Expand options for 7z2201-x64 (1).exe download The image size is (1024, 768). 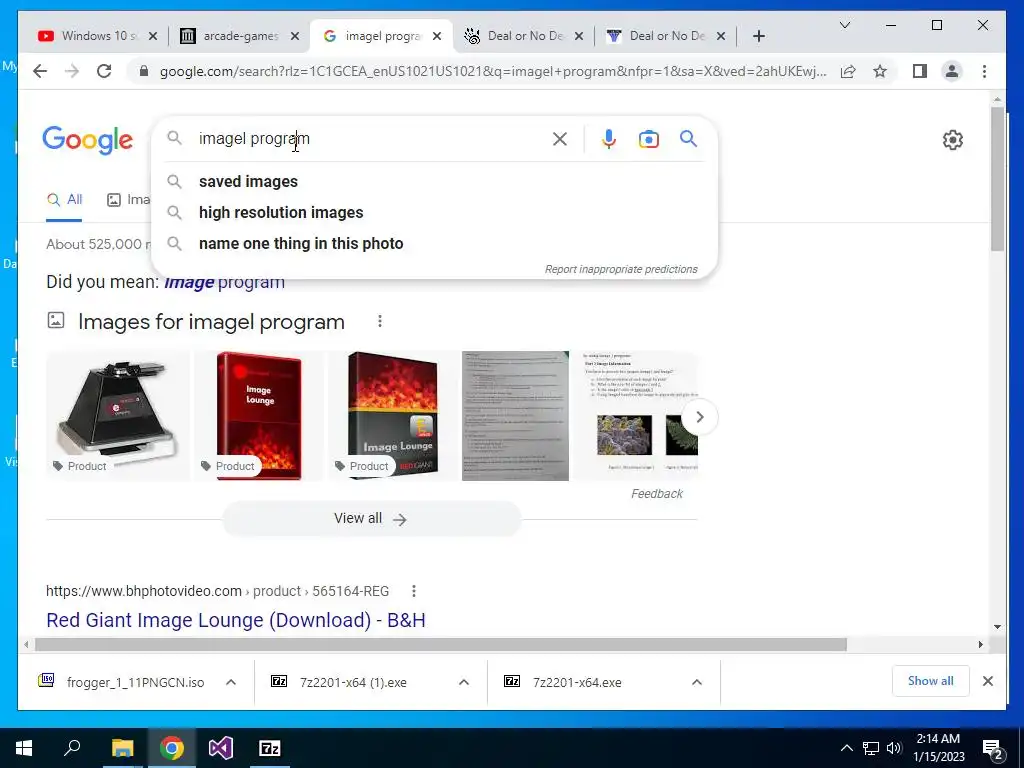(x=464, y=682)
